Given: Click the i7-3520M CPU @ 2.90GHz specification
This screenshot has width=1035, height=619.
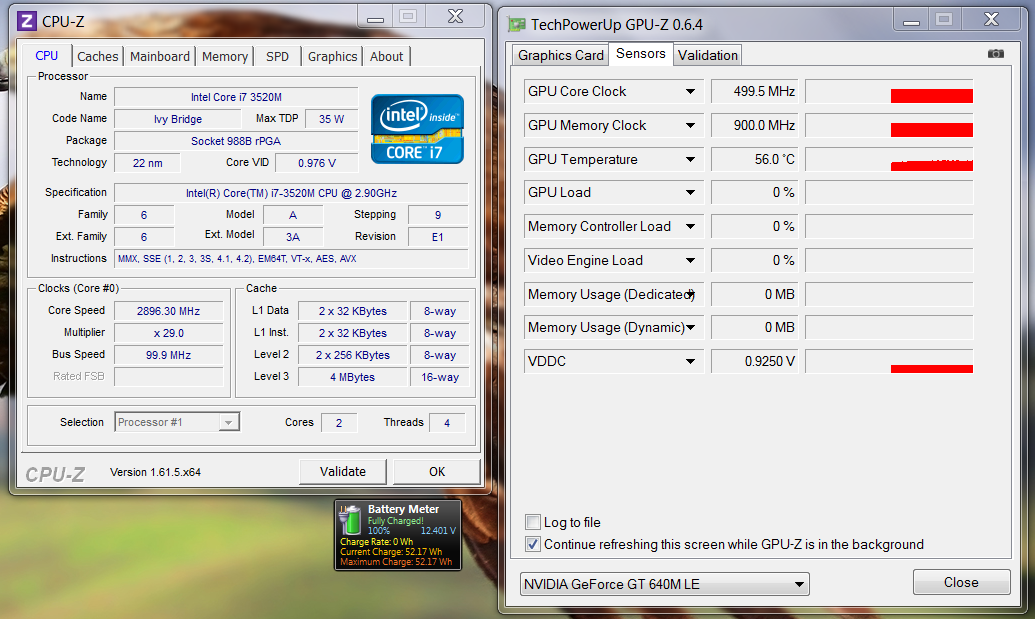Looking at the screenshot, I should [291, 193].
